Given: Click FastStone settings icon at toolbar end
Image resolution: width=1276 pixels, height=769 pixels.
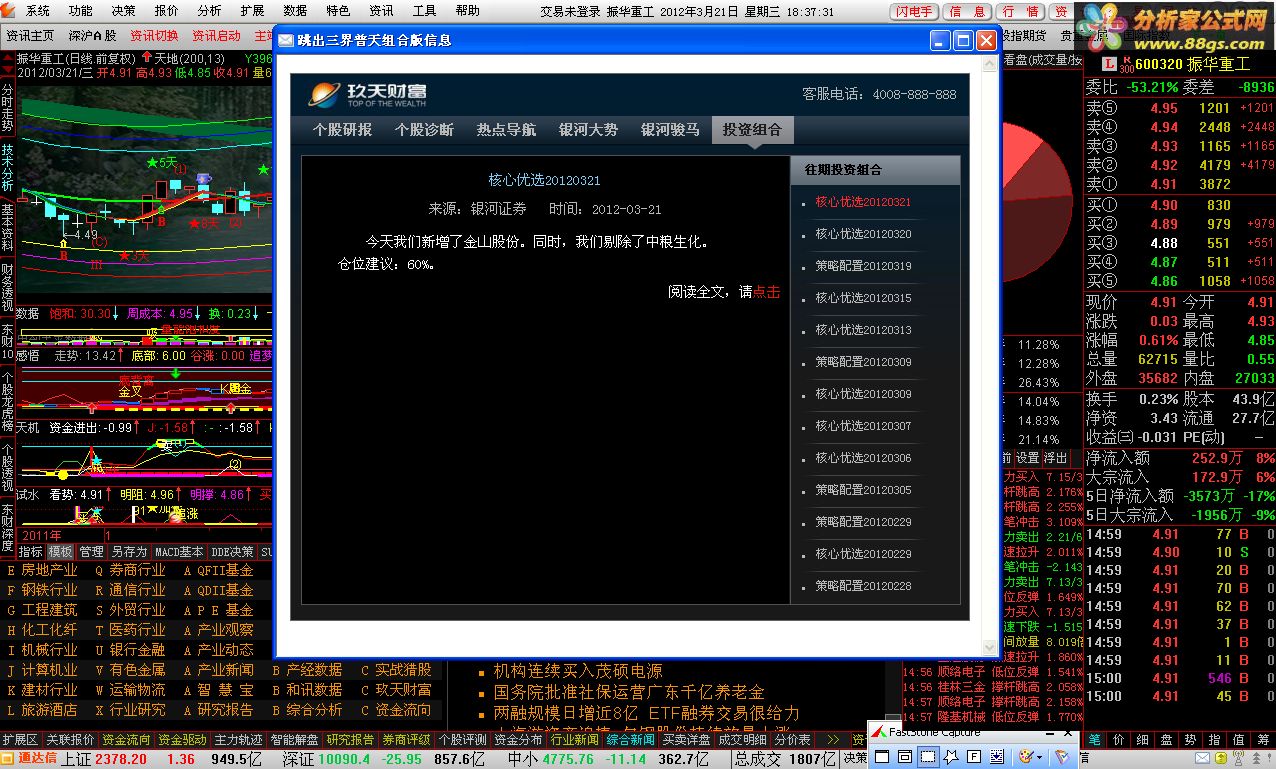Looking at the screenshot, I should click(x=1062, y=757).
